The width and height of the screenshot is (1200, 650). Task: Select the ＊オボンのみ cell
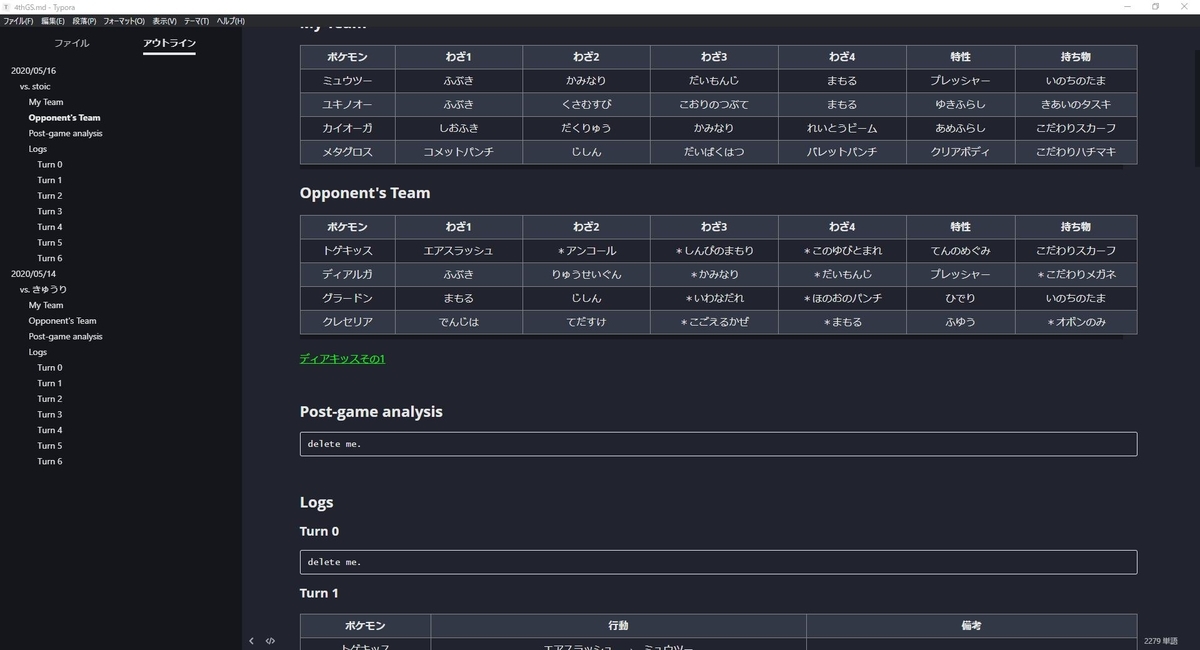pyautogui.click(x=1076, y=322)
